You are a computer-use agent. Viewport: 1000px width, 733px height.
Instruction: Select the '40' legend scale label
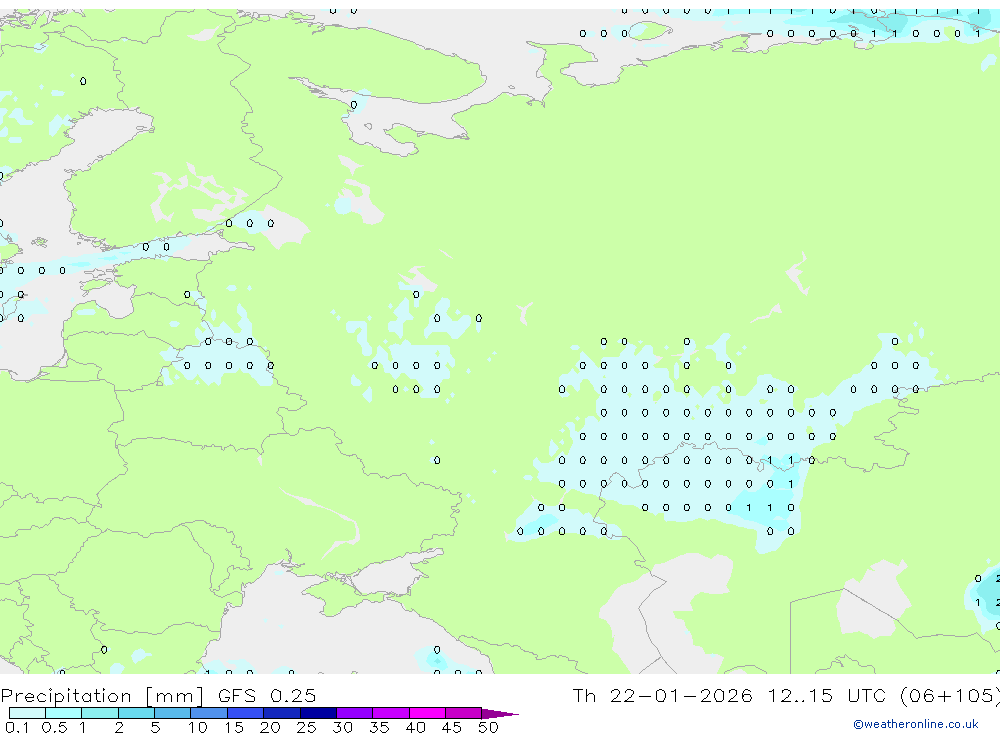click(415, 727)
